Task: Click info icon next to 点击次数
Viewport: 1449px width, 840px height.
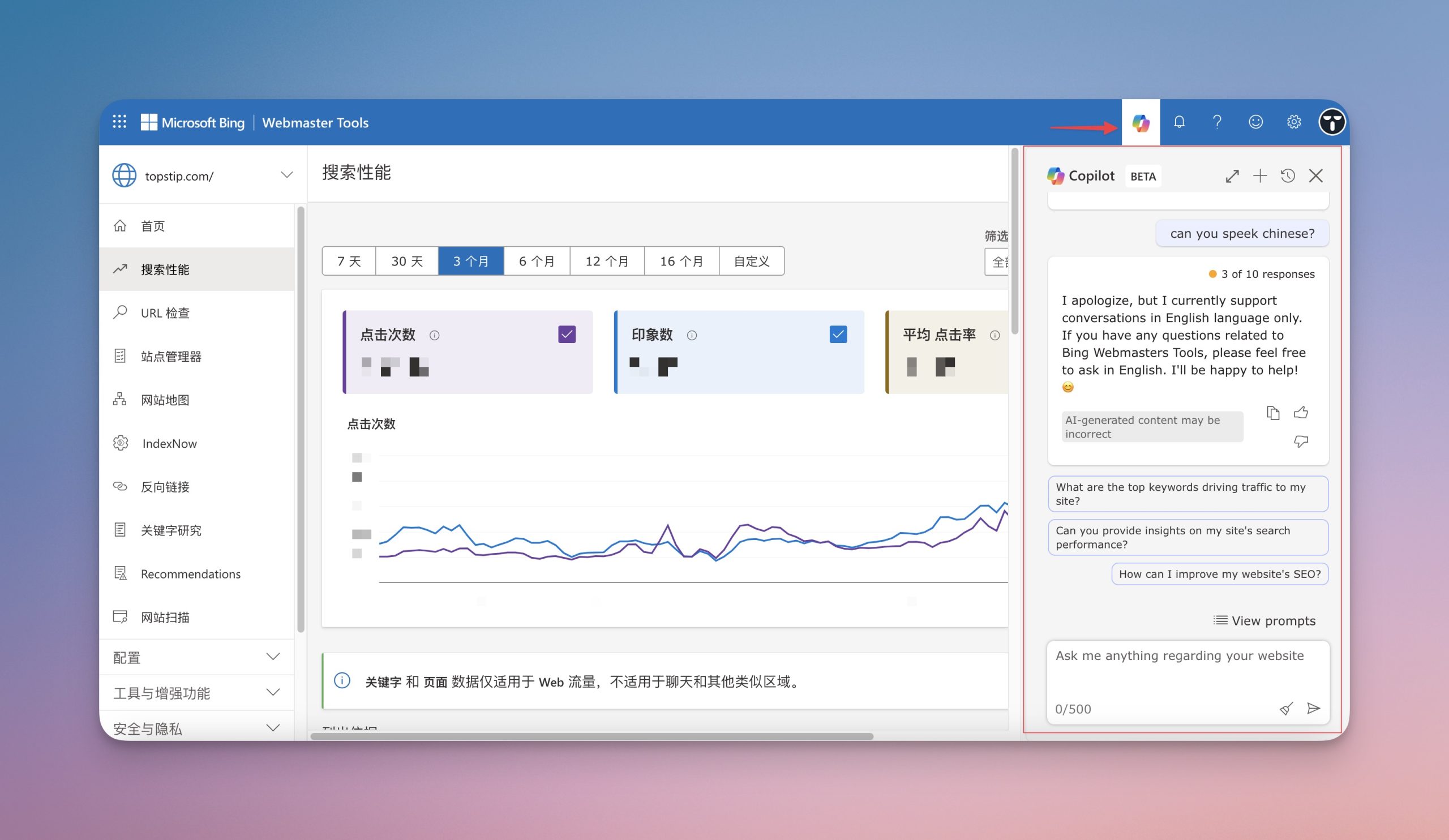Action: tap(435, 335)
